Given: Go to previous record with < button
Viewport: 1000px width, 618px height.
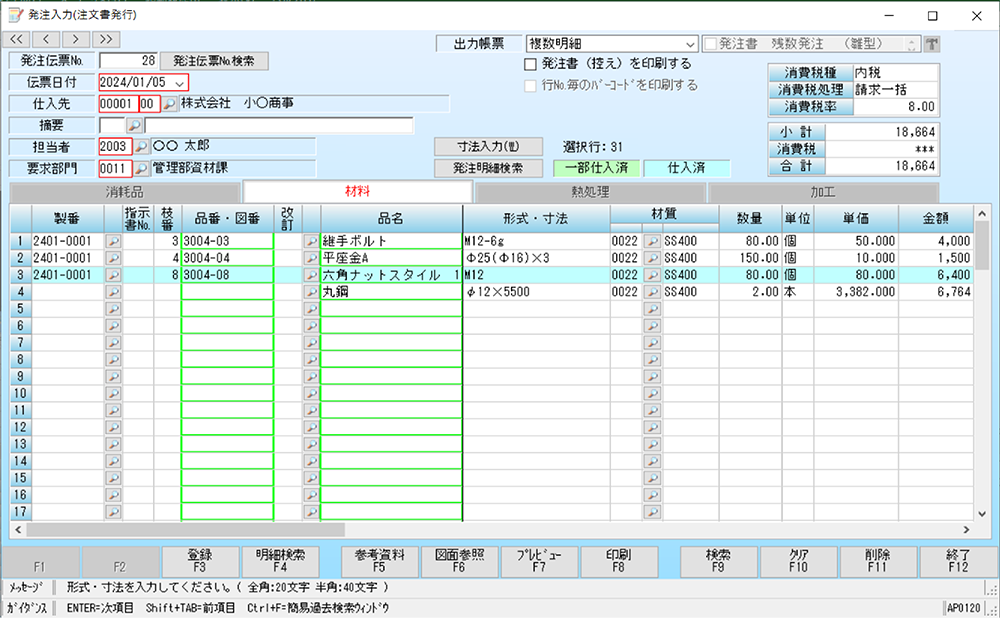Looking at the screenshot, I should tap(46, 40).
